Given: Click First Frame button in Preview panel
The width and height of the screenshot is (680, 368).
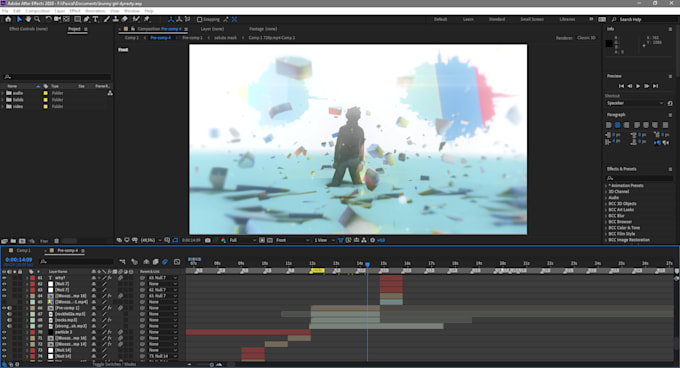Looking at the screenshot, I should 621,86.
